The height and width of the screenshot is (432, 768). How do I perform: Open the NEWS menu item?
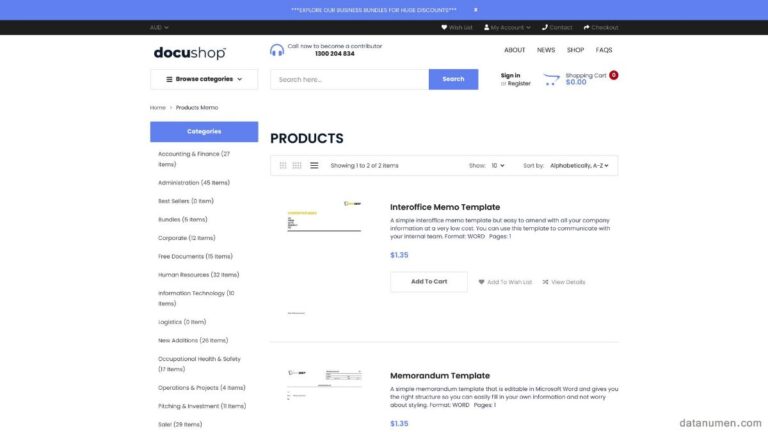click(x=546, y=50)
